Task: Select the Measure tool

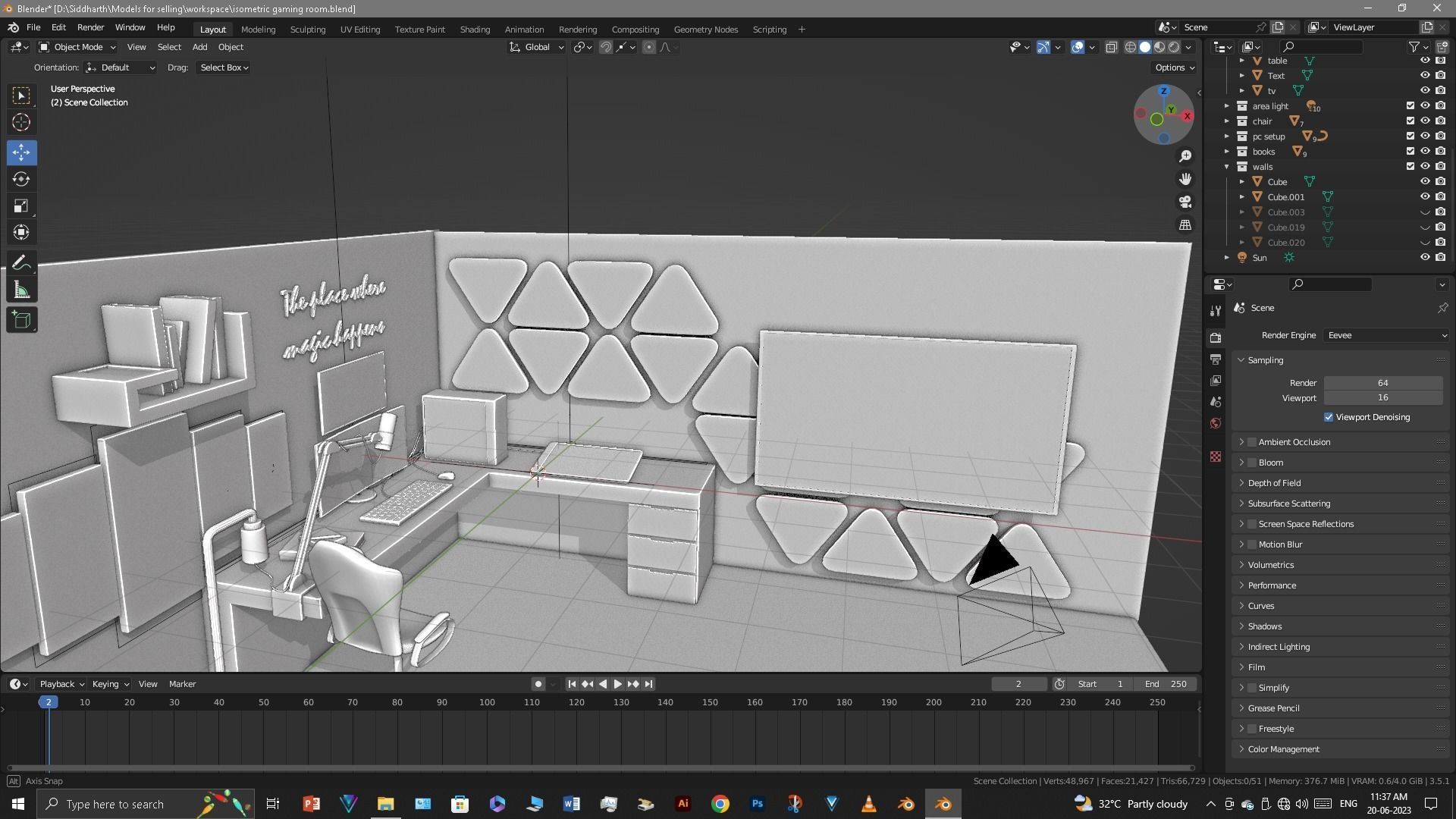Action: point(21,290)
